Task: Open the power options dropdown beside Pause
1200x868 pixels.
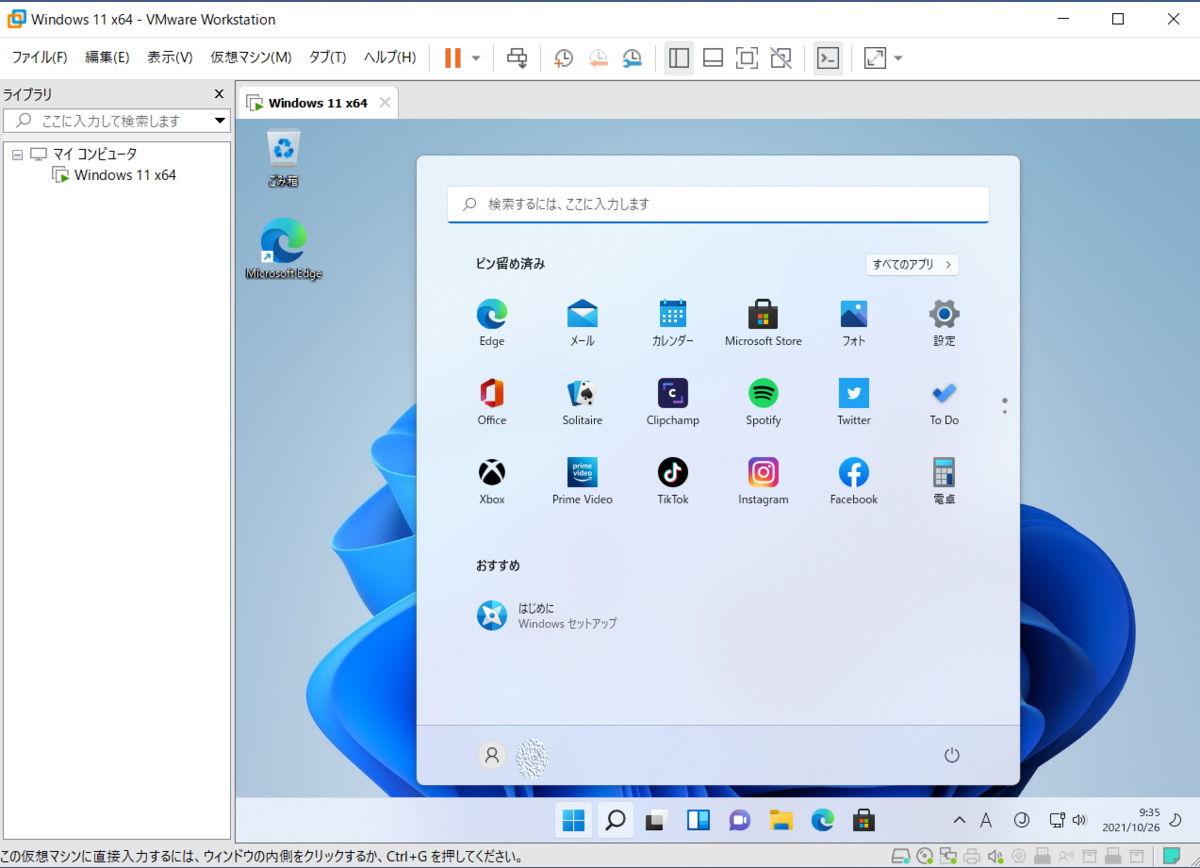Action: coord(476,58)
